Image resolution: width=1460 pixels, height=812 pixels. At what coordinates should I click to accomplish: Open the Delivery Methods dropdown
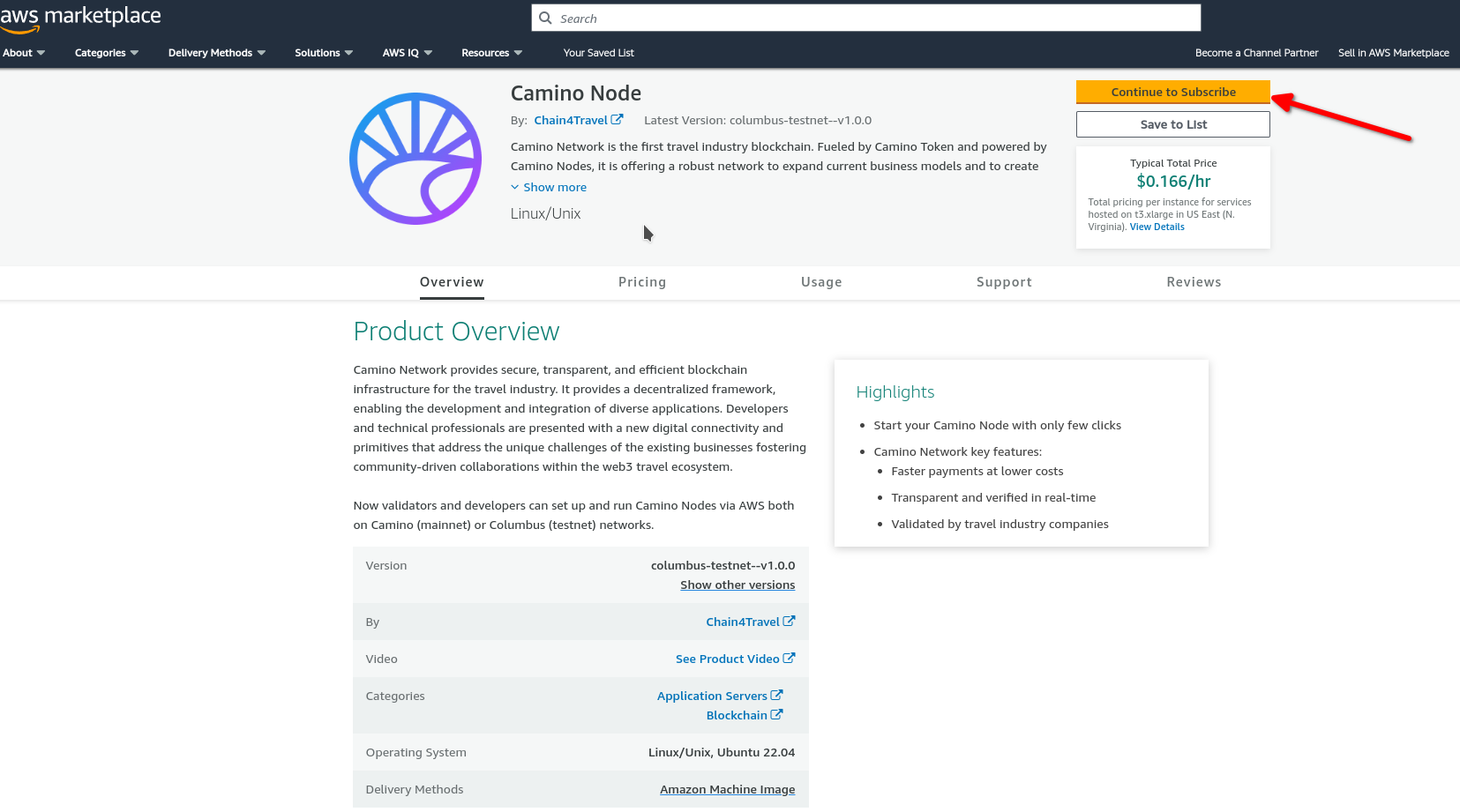[216, 53]
